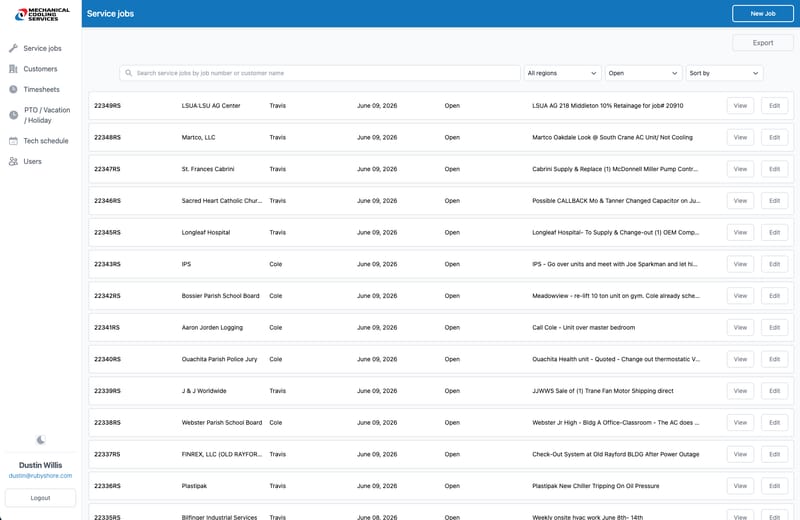
Task: Click the Logout button
Action: 40,498
